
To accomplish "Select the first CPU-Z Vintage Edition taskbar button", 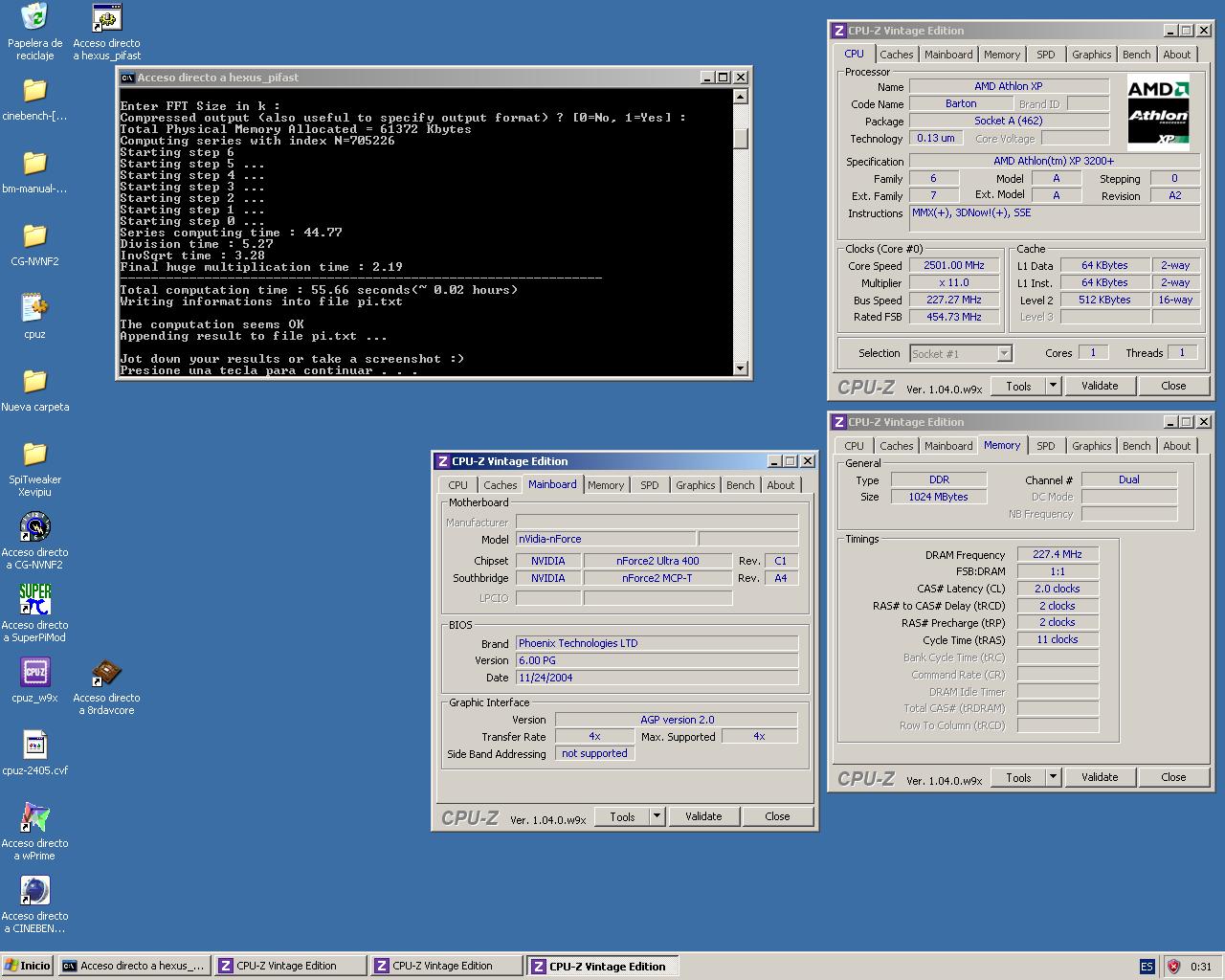I will [x=291, y=966].
